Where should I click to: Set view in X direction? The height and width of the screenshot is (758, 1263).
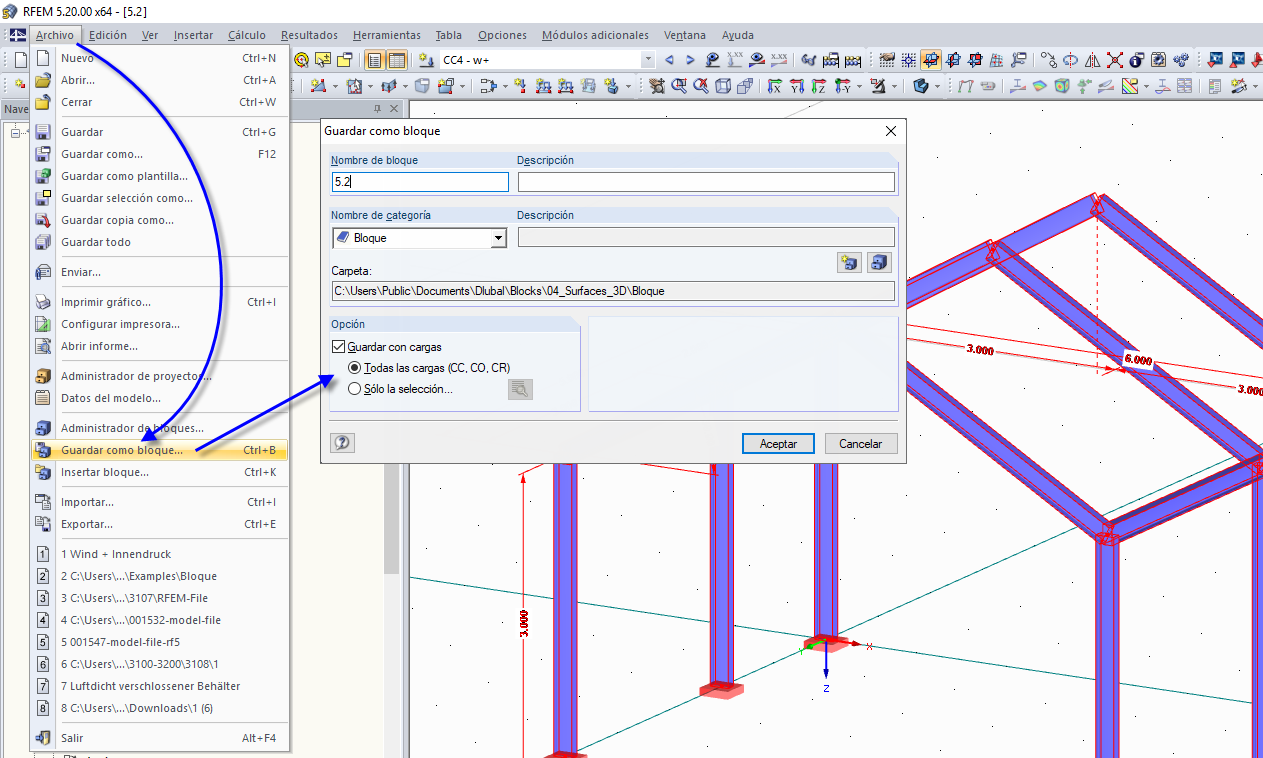(x=773, y=86)
